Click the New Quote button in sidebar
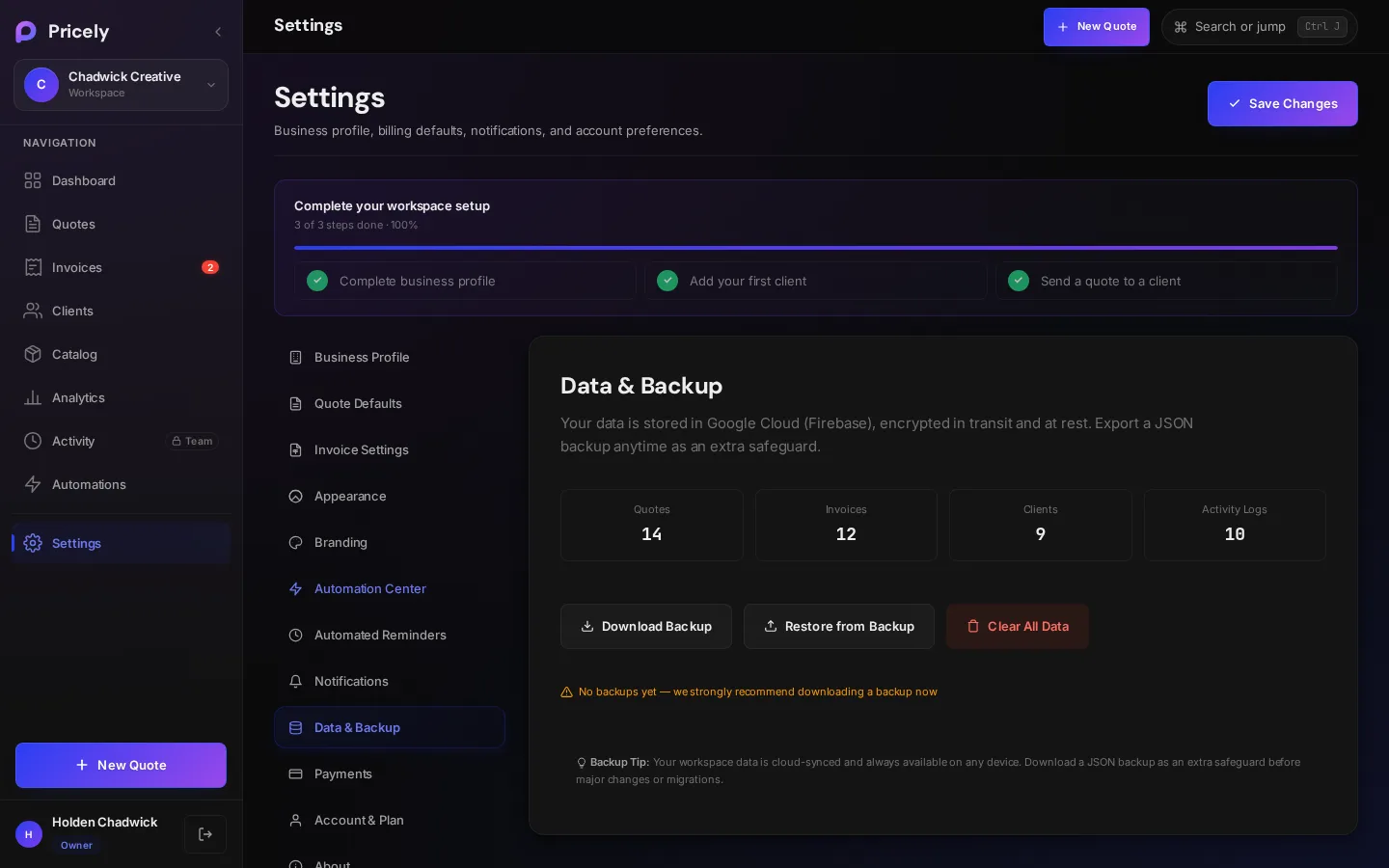 (x=121, y=765)
